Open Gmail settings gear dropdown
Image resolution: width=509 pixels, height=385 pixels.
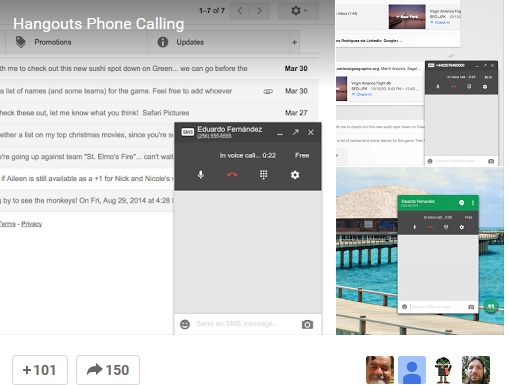click(298, 11)
